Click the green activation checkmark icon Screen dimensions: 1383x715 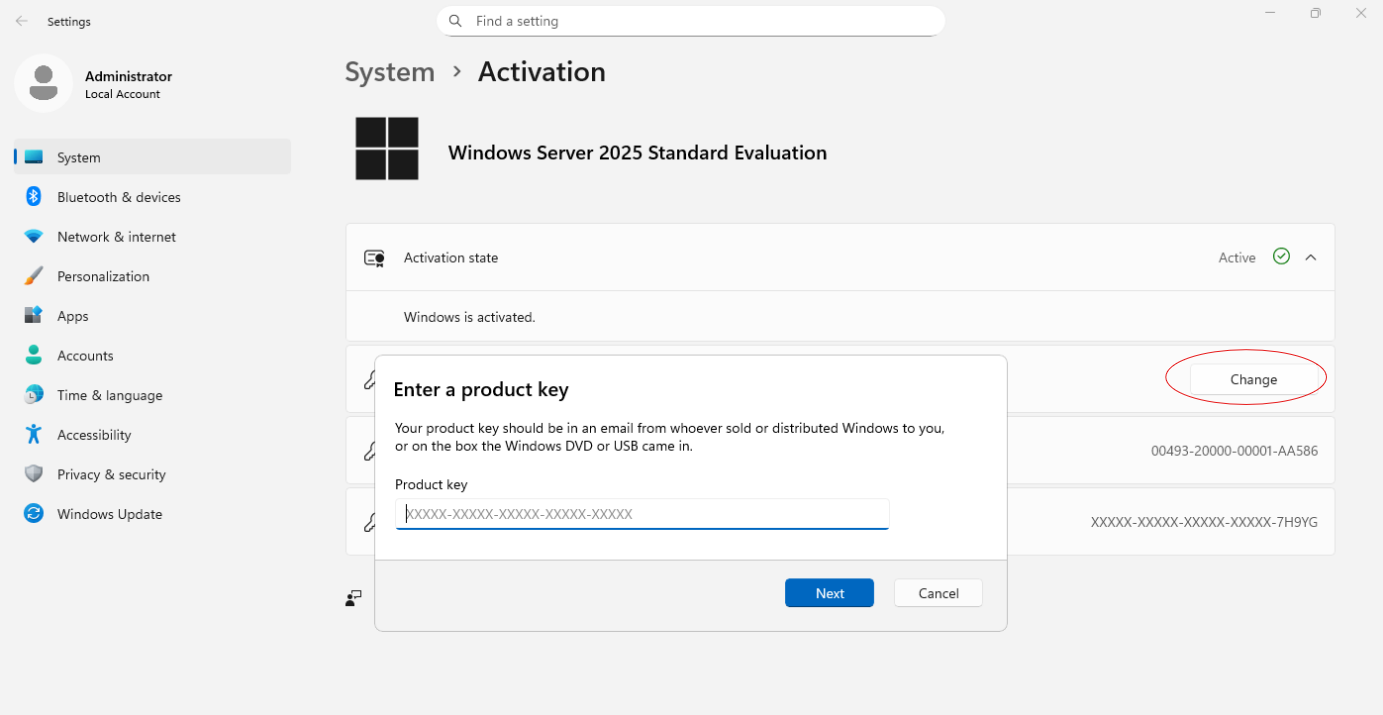1281,257
